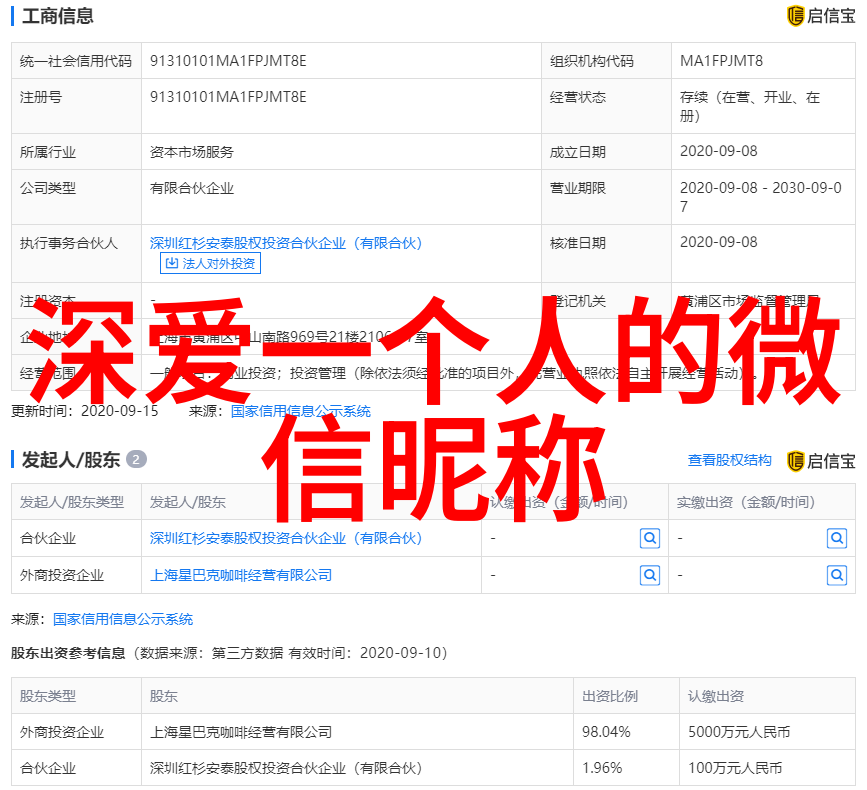This screenshot has width=867, height=790.
Task: Open 国家信用信息公示系统 link beside 更新时间
Action: pyautogui.click(x=300, y=411)
